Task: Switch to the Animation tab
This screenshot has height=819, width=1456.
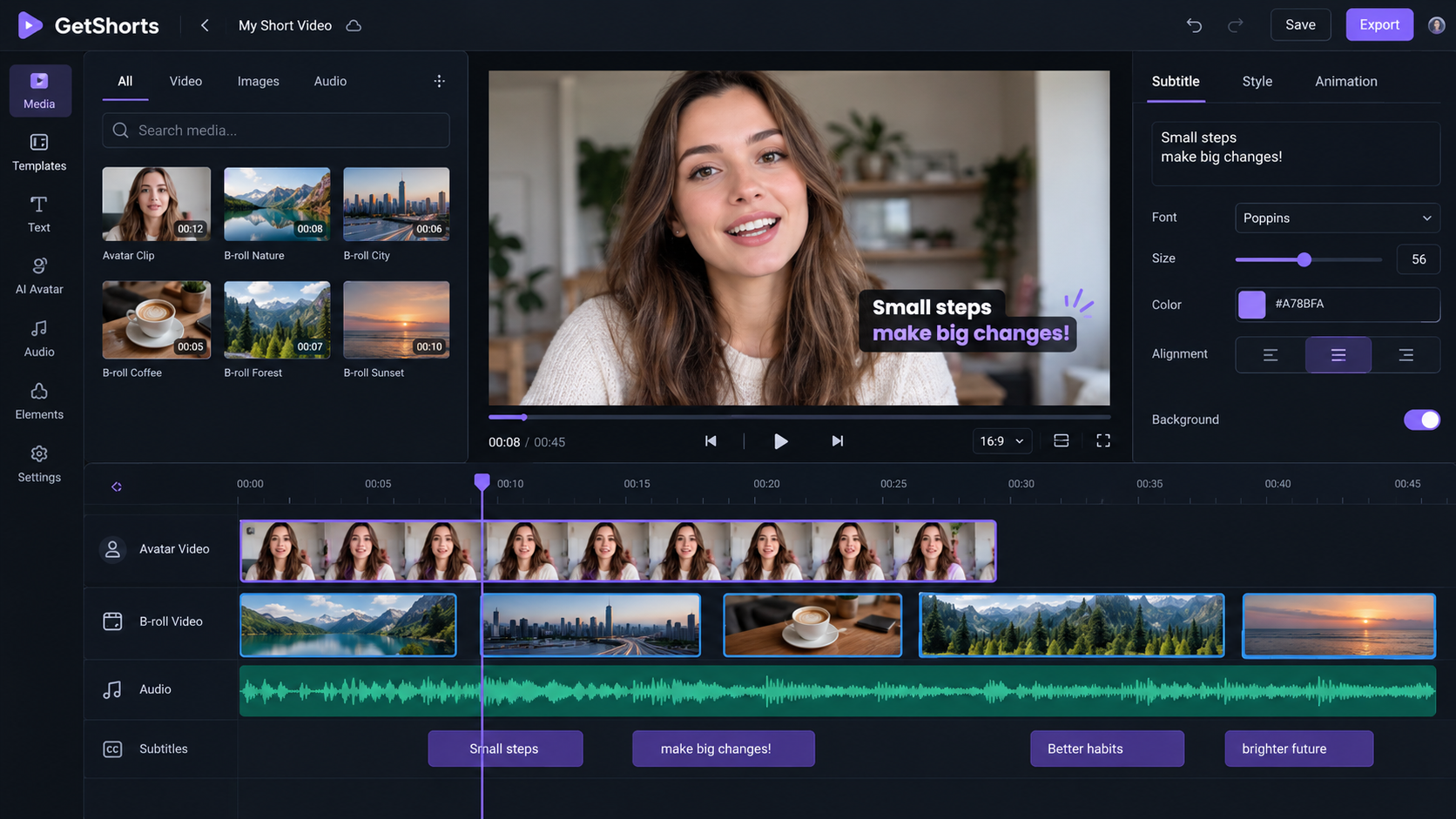Action: 1345,81
